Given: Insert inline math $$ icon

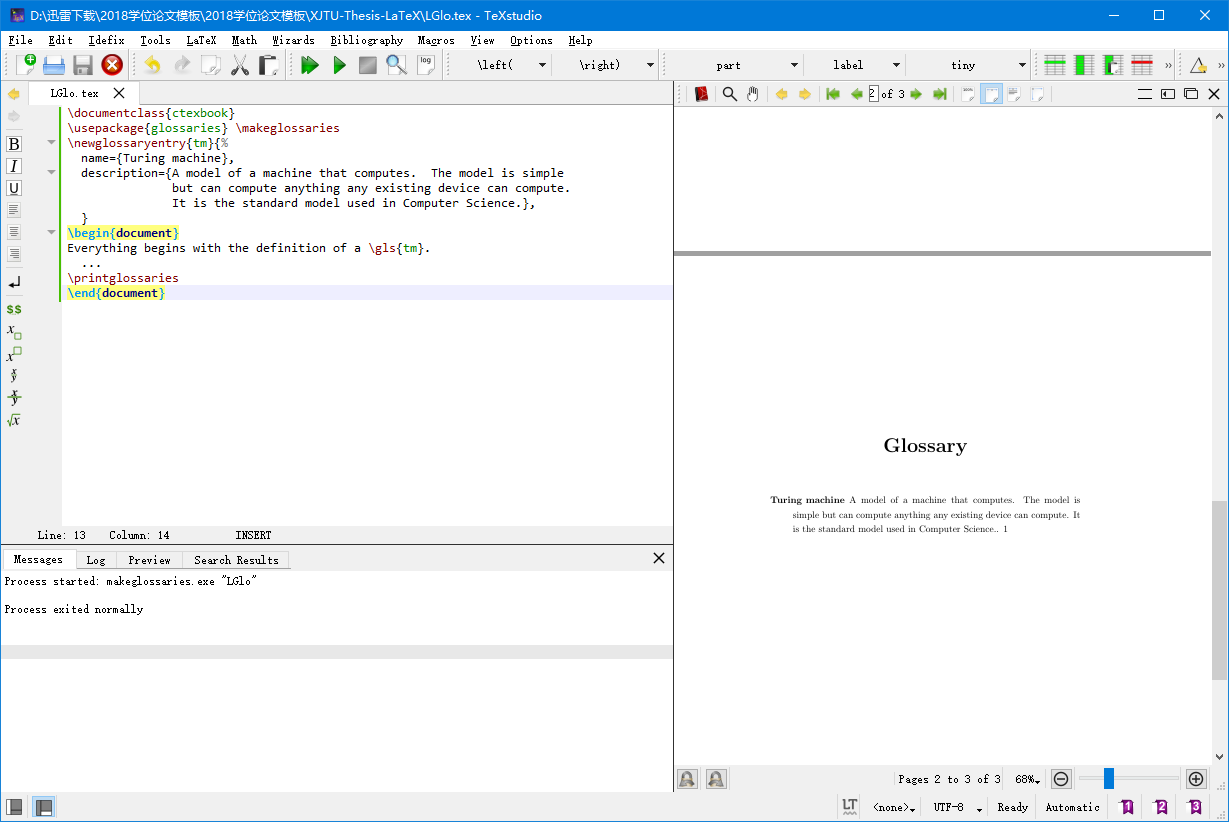Looking at the screenshot, I should 14,309.
